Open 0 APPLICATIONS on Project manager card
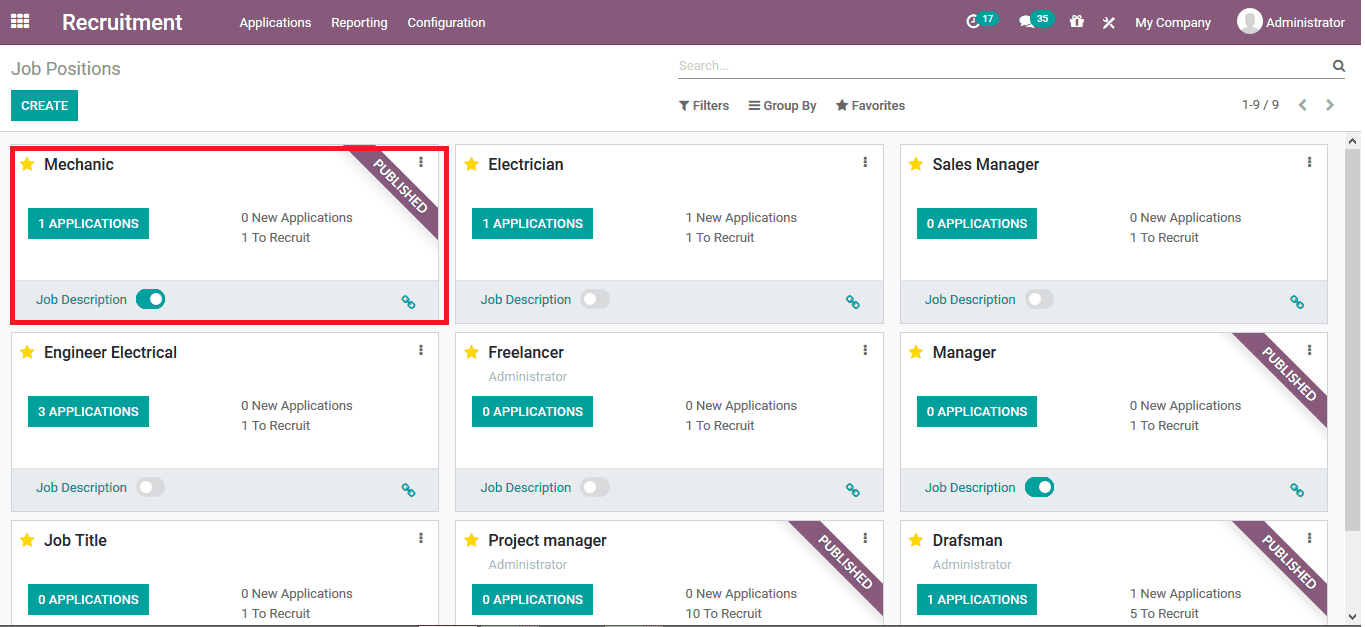This screenshot has width=1365, height=627. 532,599
